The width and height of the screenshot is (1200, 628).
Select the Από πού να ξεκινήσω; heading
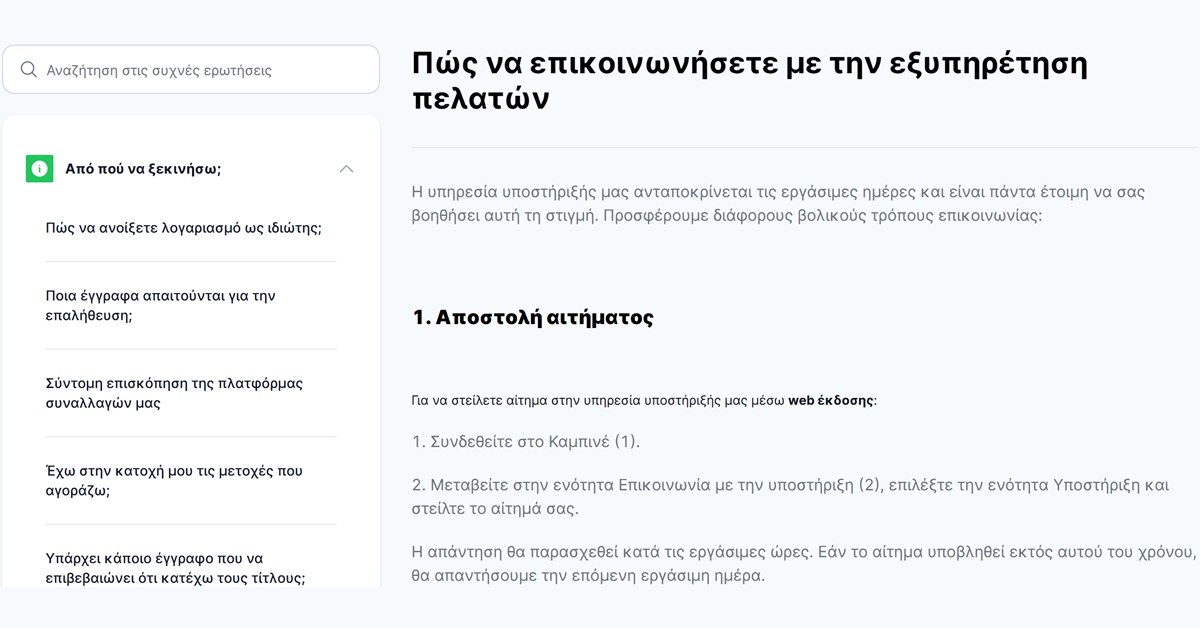pyautogui.click(x=143, y=169)
